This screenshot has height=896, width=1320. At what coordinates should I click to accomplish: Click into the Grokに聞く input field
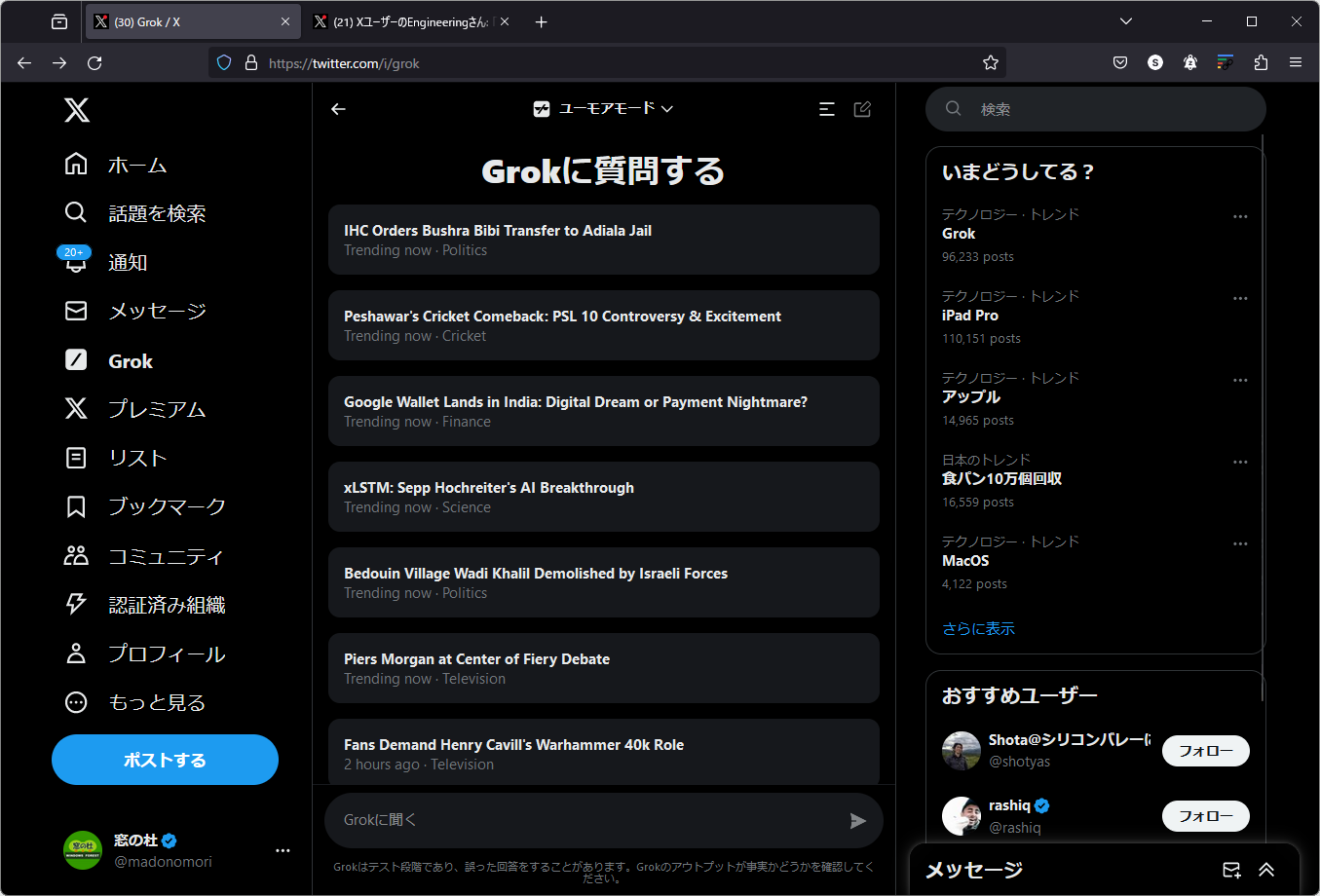[585, 820]
